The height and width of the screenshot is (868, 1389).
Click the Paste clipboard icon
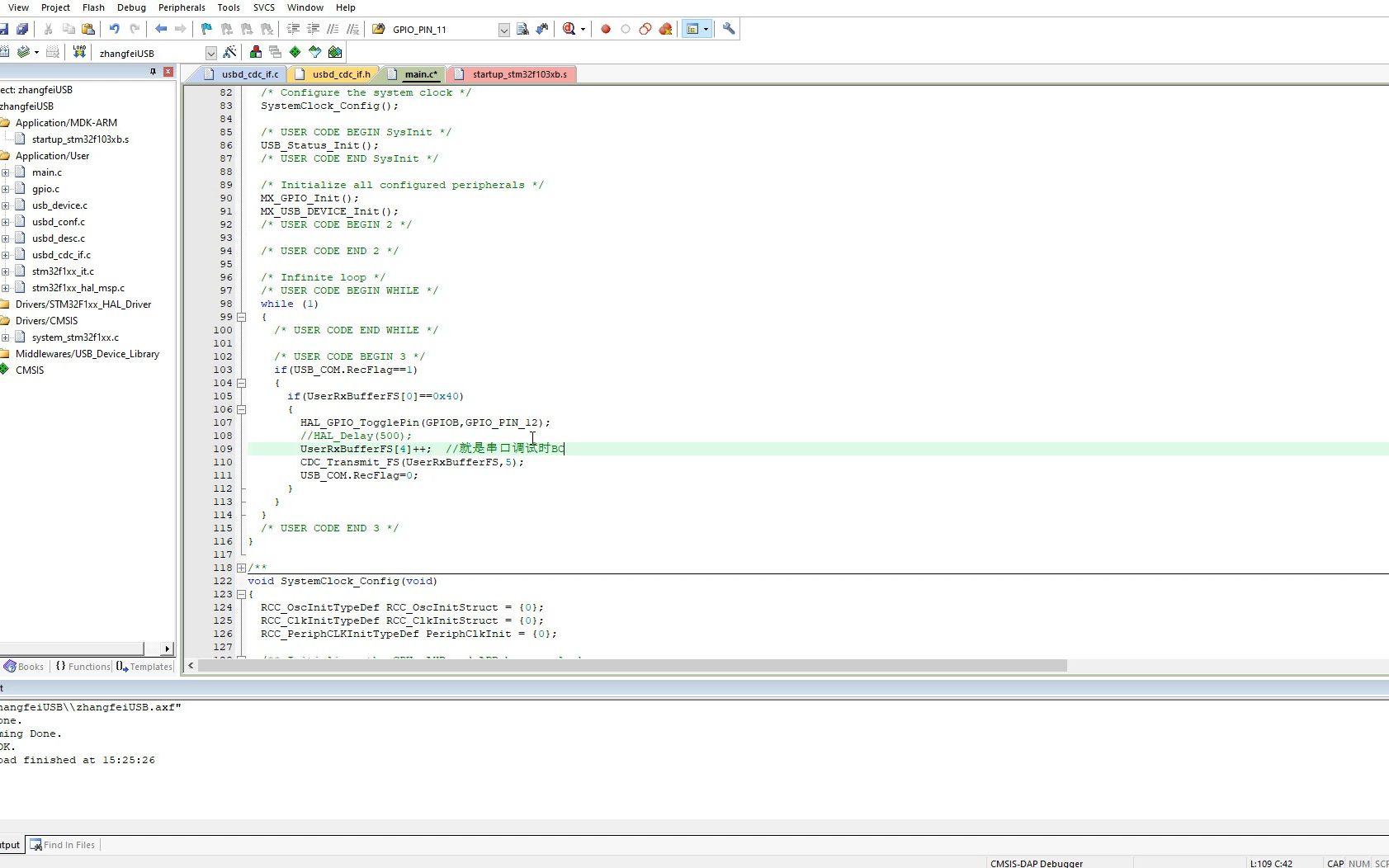88,29
